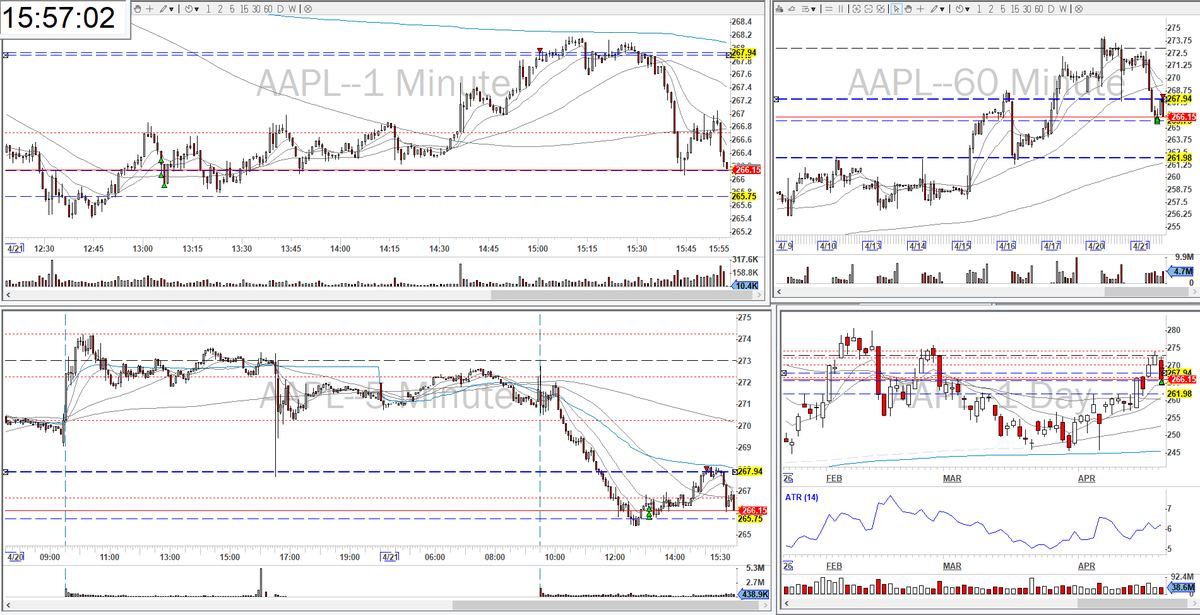Viewport: 1200px width, 615px height.
Task: Click the 267.94 yellow price label on the 5-minute chart
Action: tap(751, 471)
